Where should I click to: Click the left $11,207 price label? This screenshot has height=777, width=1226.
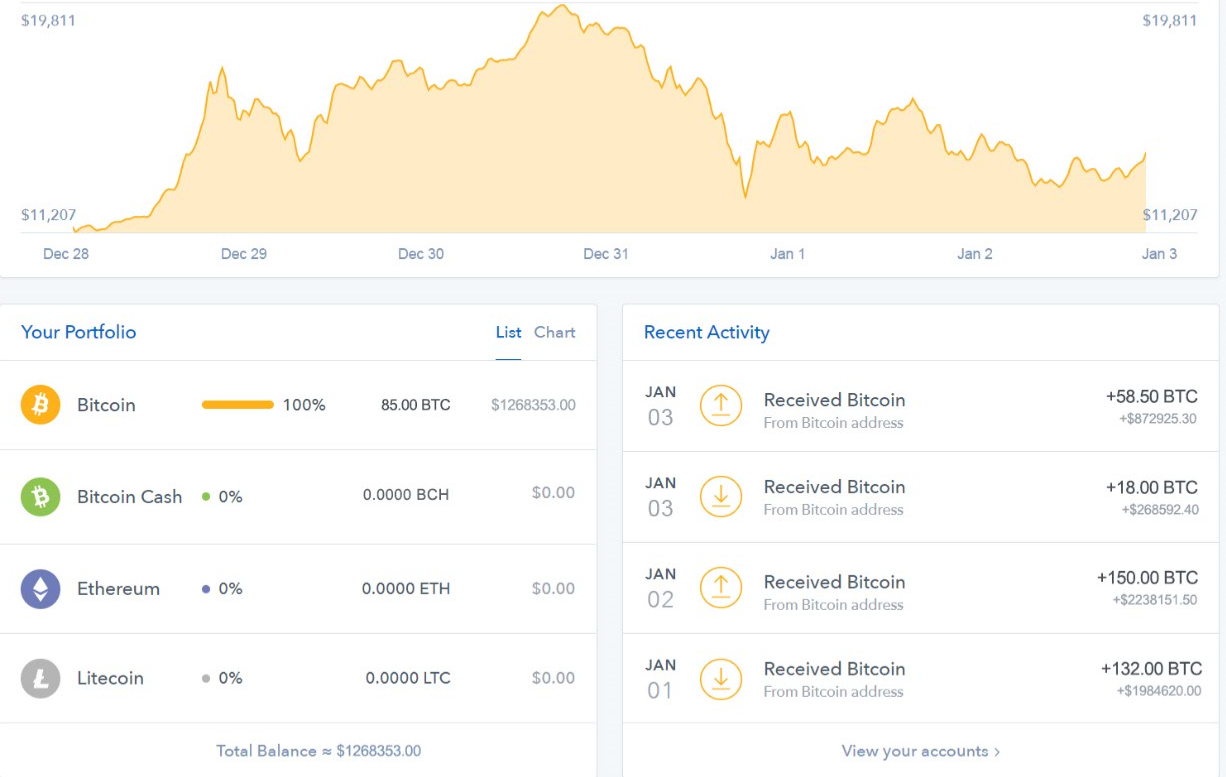48,215
